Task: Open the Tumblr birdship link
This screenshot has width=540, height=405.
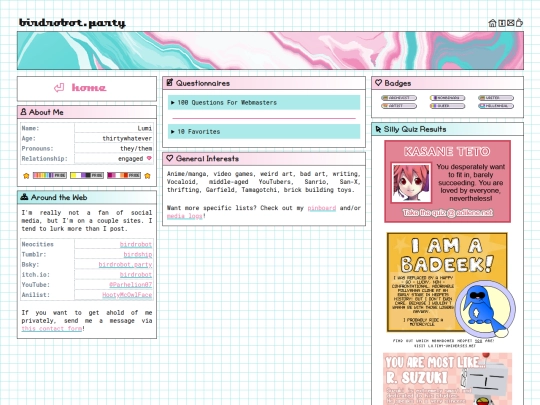Action: [x=138, y=254]
